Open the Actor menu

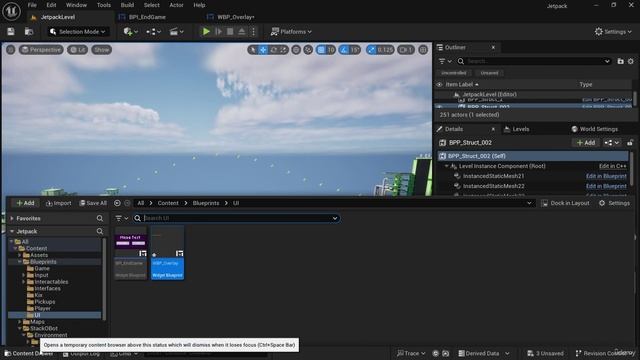point(176,5)
